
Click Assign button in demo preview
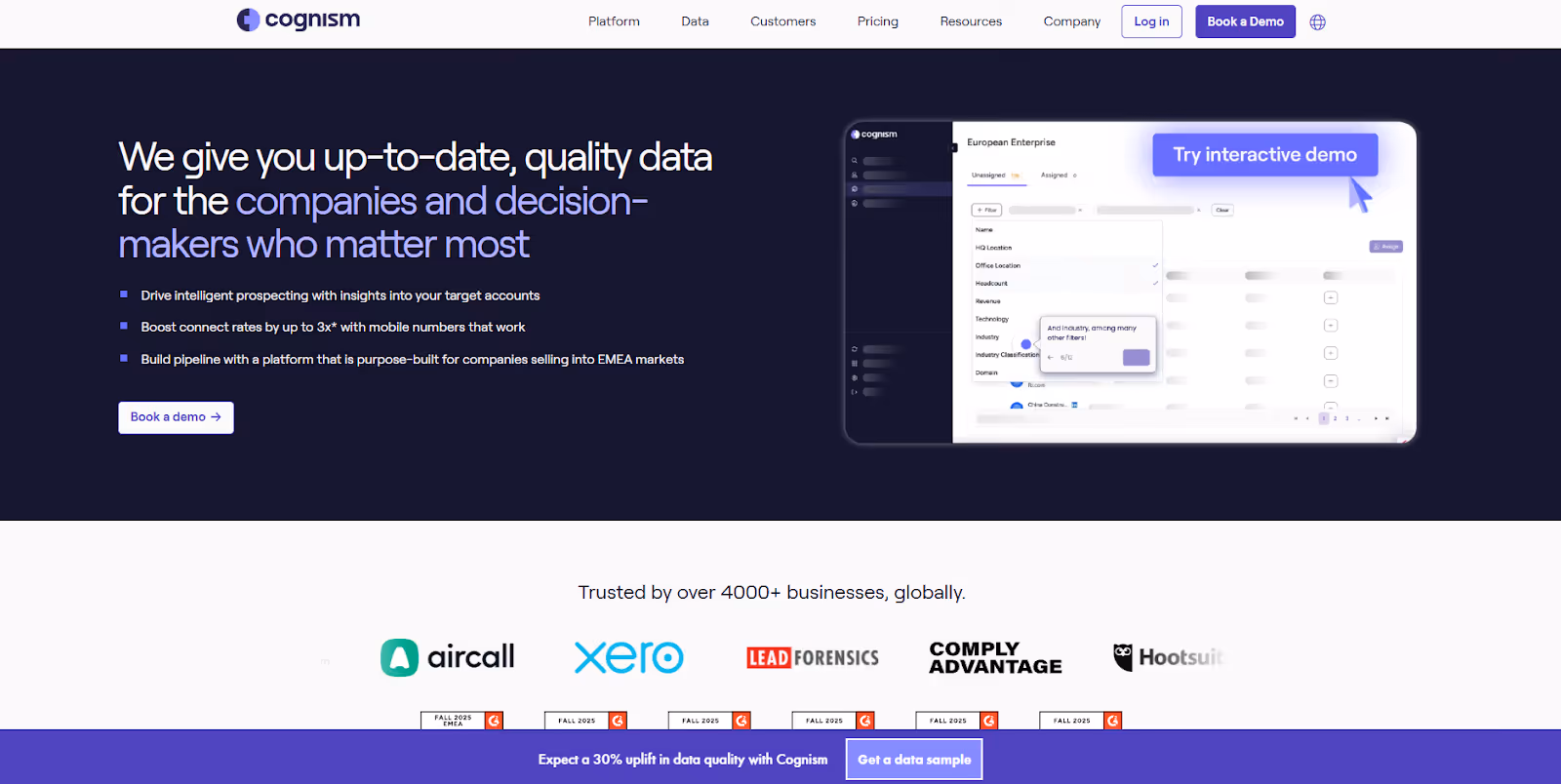(x=1385, y=247)
